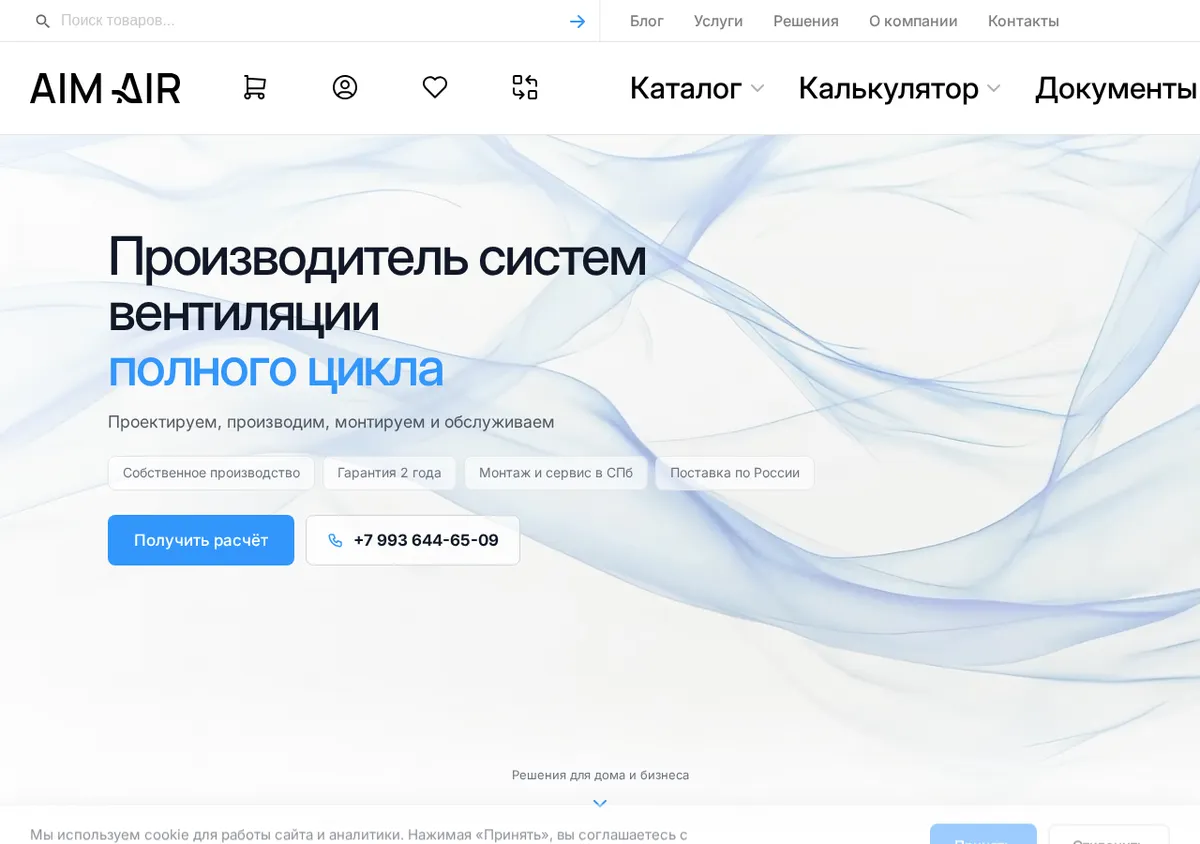This screenshot has width=1200, height=844.
Task: Expand the Калькулятор dropdown menu
Action: 900,88
